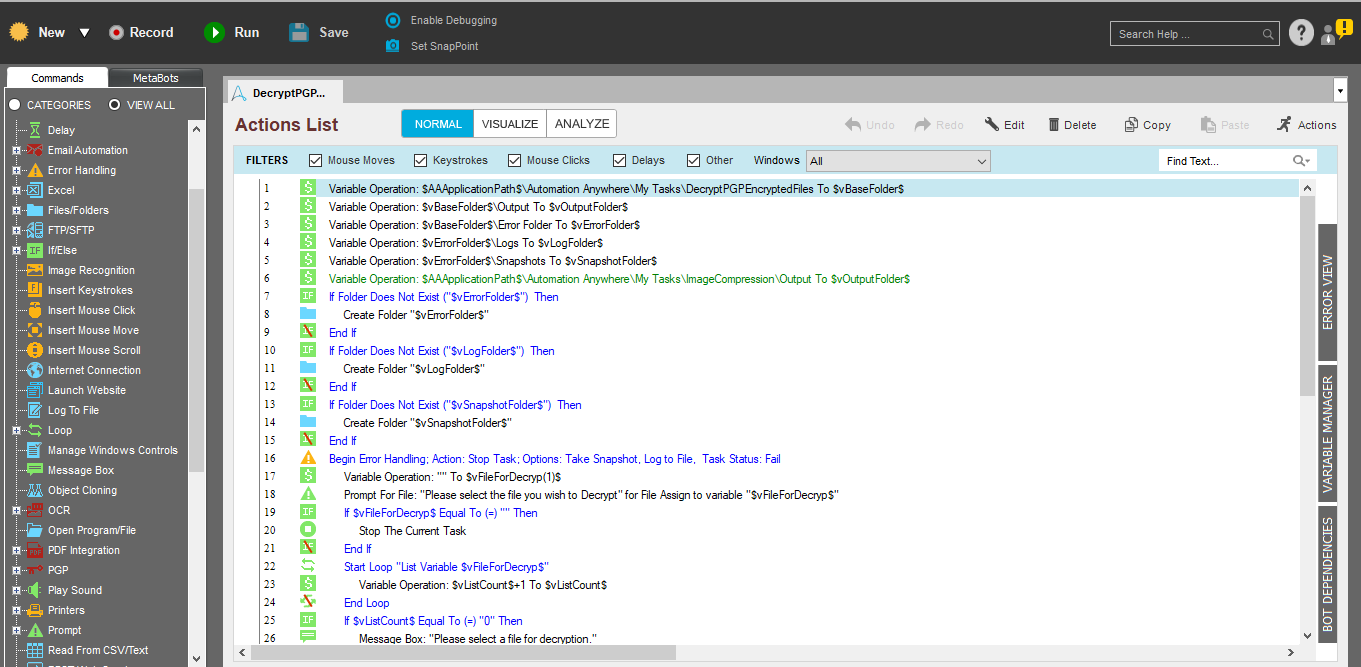Viewport: 1361px width, 667px height.
Task: Switch to the MetaBots tab
Action: pos(155,78)
